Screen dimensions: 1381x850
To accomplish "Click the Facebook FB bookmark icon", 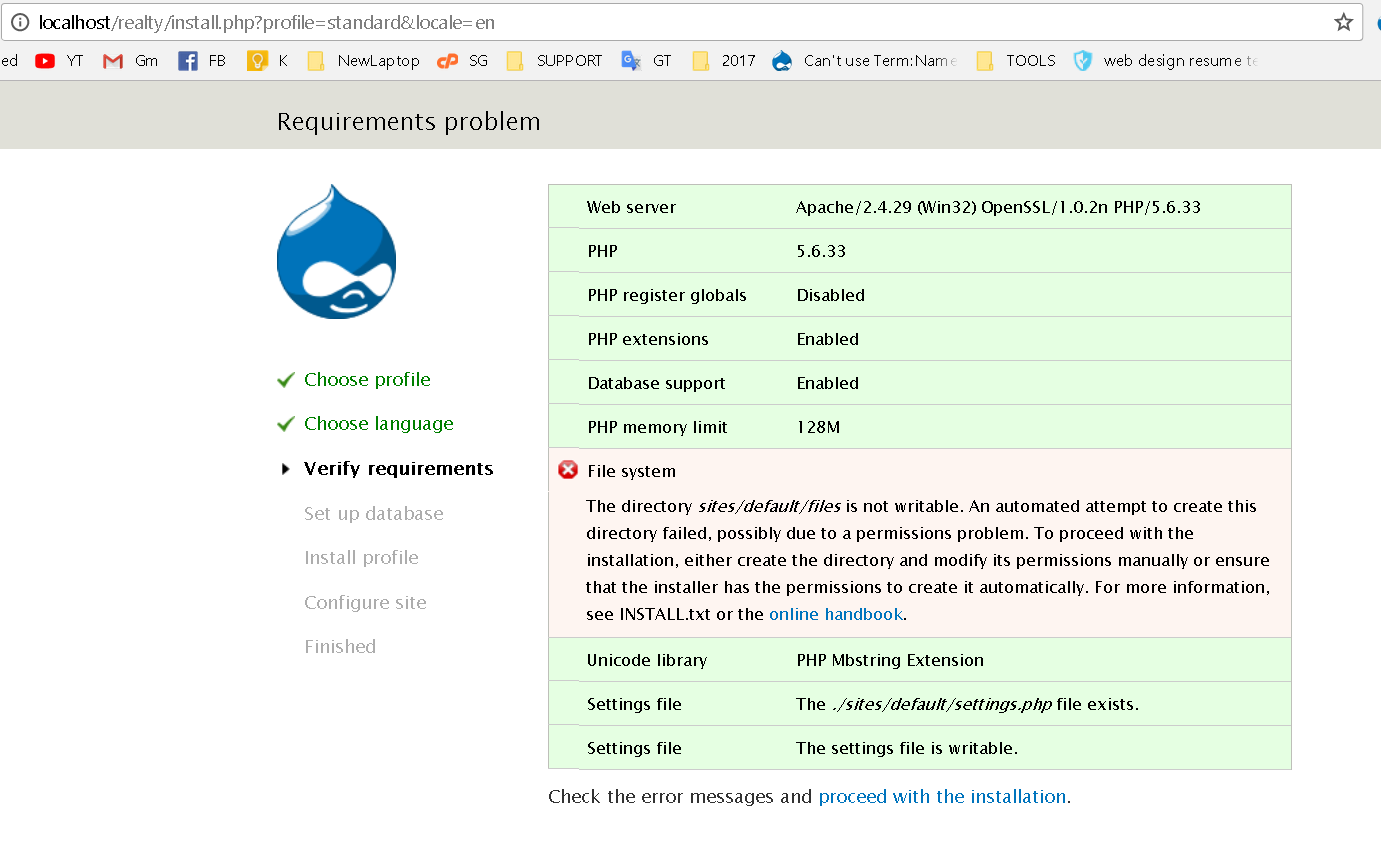I will [x=186, y=60].
